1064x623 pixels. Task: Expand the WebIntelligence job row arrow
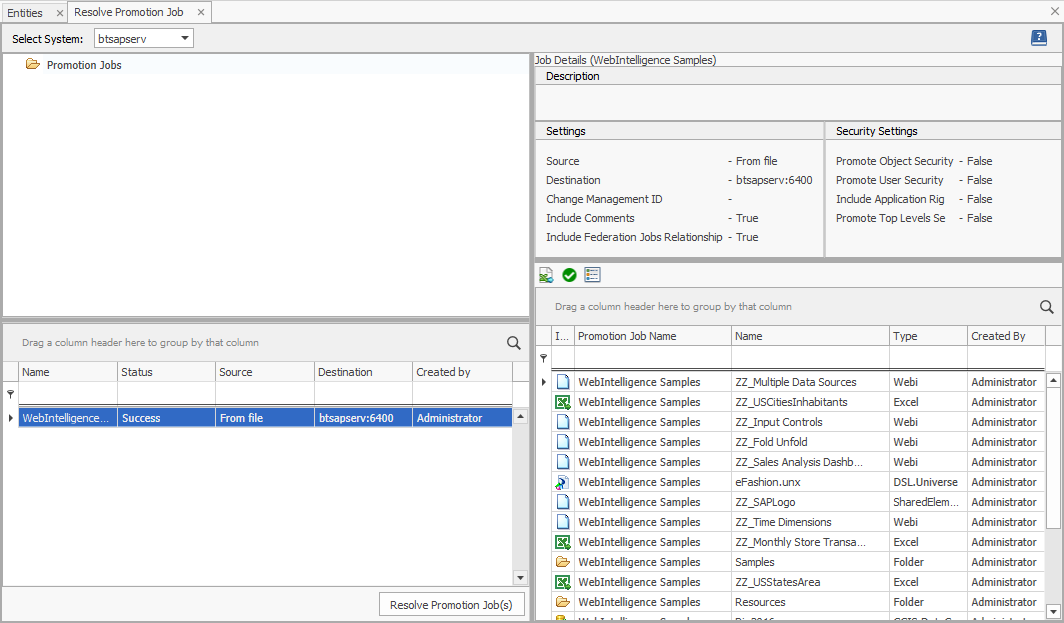(10, 418)
